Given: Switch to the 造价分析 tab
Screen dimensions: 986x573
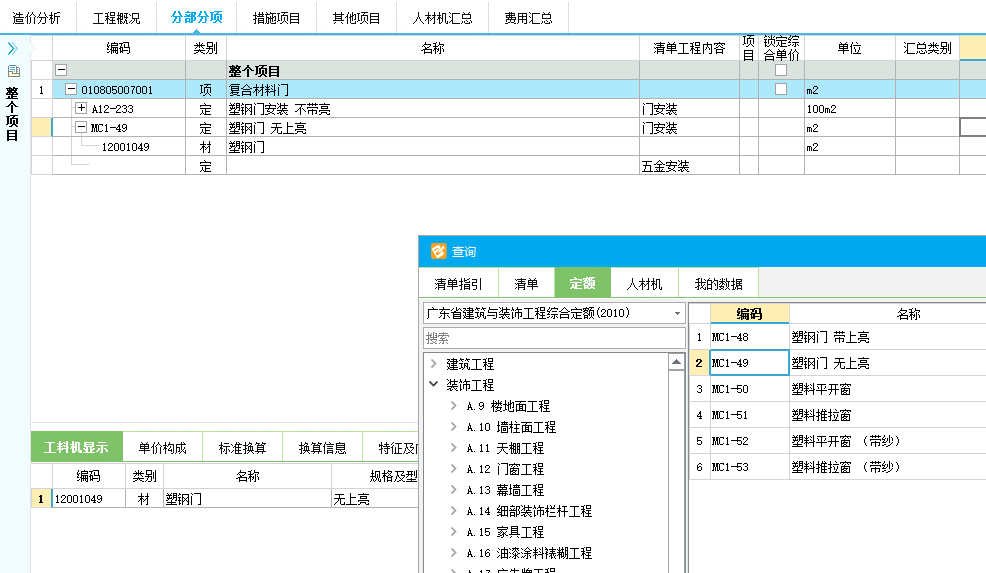Looking at the screenshot, I should [x=36, y=18].
